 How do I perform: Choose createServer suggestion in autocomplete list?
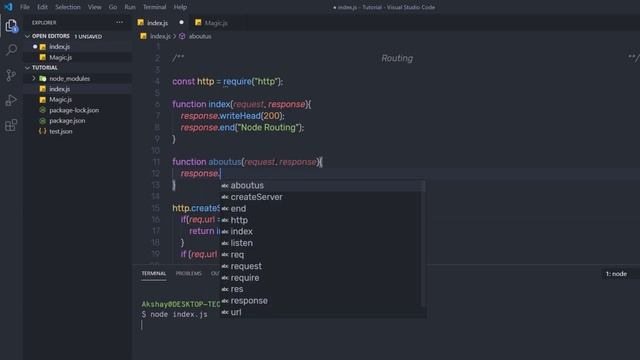(x=322, y=197)
